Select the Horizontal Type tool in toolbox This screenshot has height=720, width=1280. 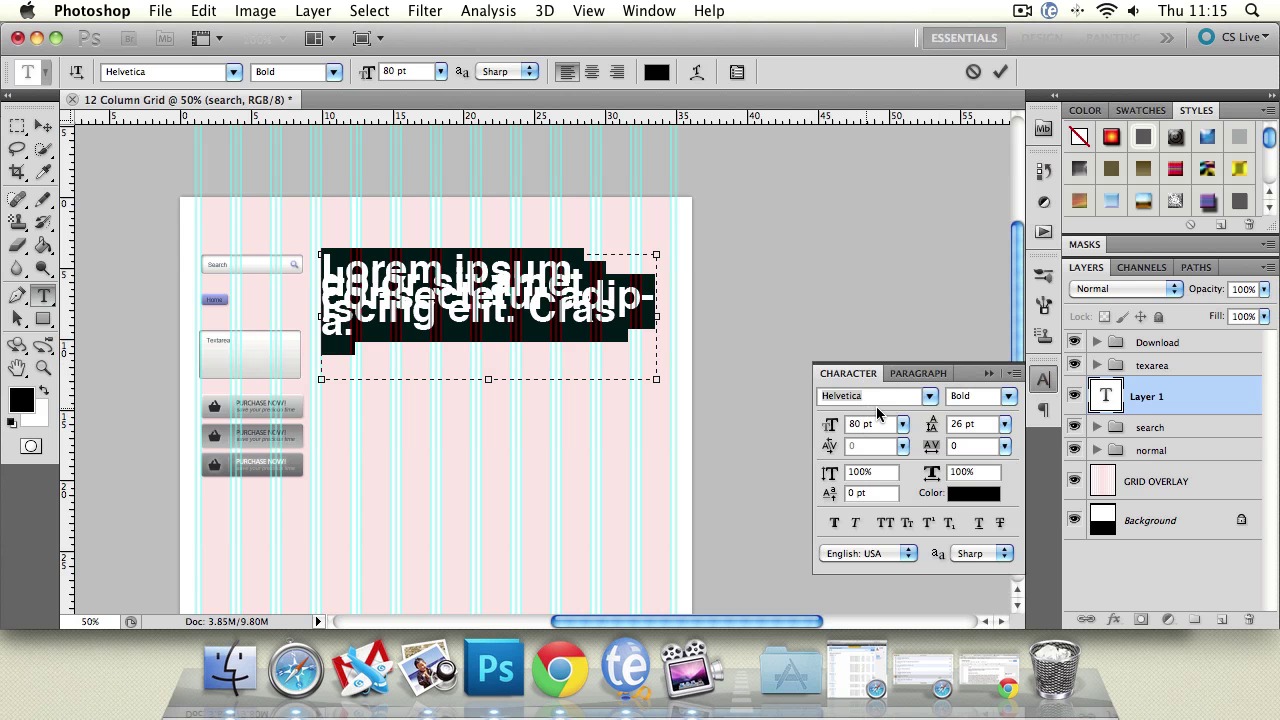43,295
